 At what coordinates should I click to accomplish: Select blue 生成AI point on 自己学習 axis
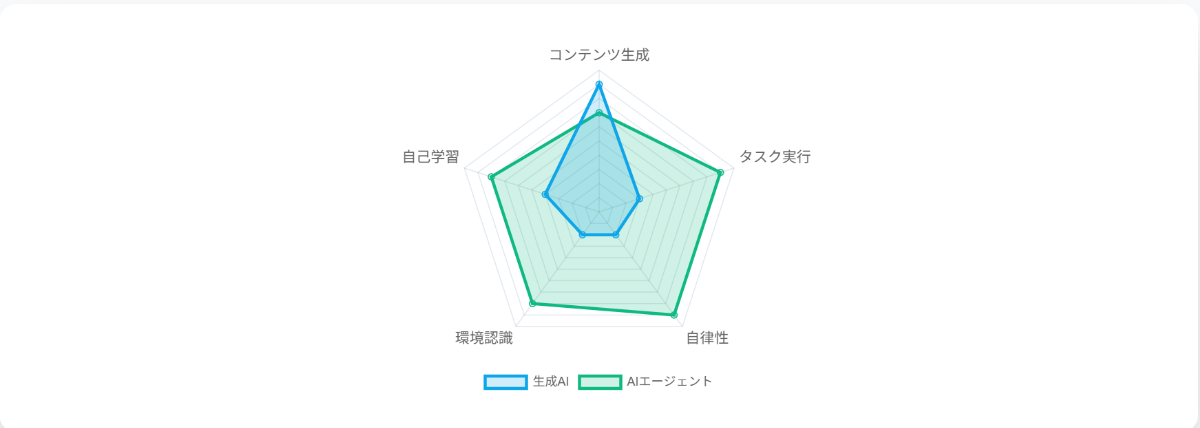pyautogui.click(x=545, y=195)
